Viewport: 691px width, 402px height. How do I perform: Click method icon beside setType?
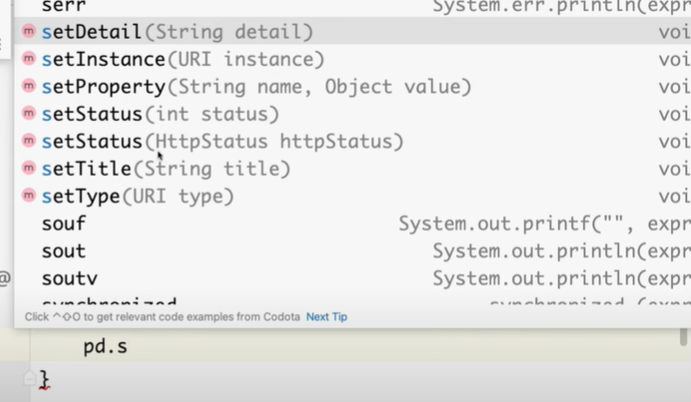click(29, 195)
